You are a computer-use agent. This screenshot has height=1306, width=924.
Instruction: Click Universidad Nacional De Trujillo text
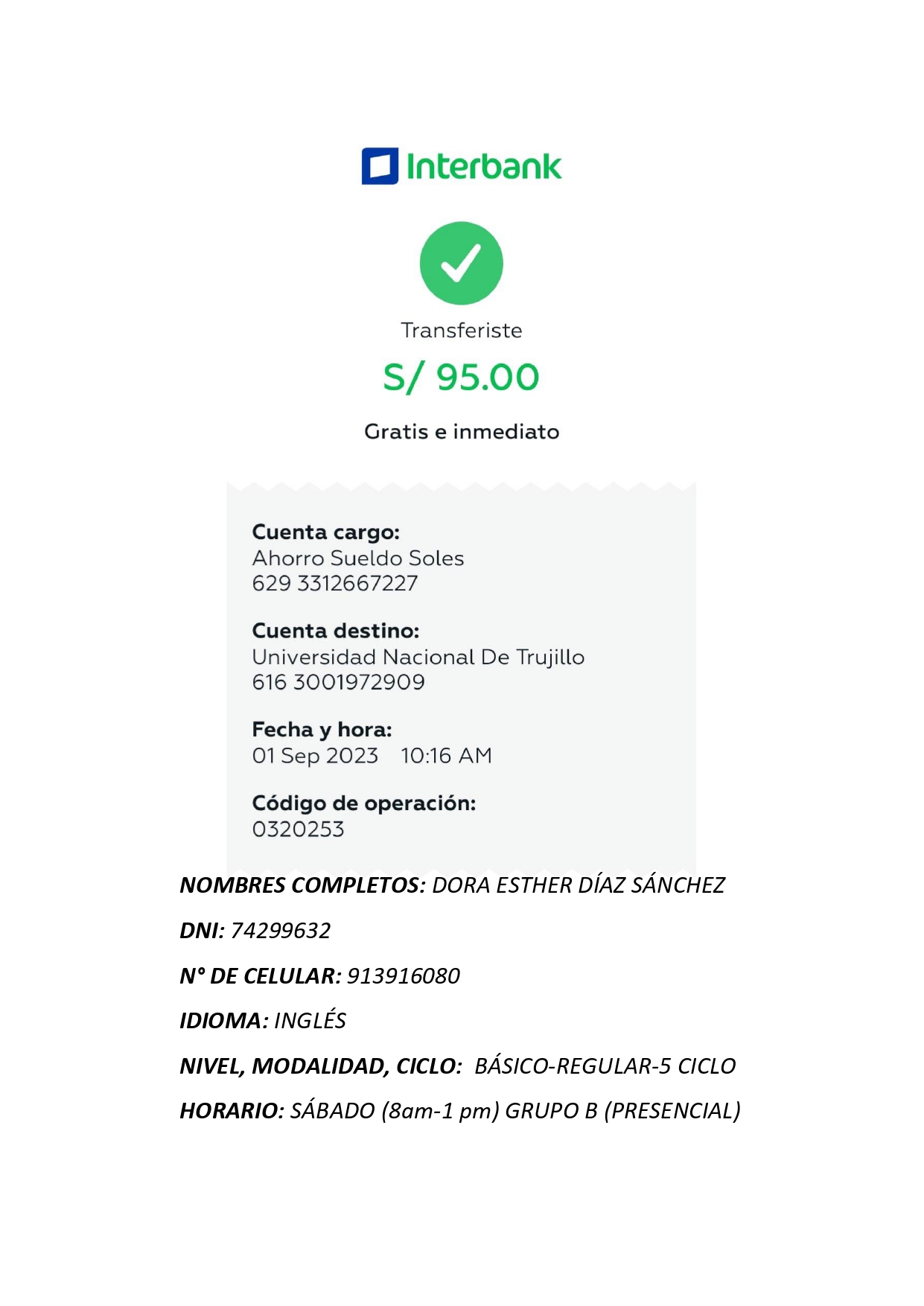coord(418,657)
